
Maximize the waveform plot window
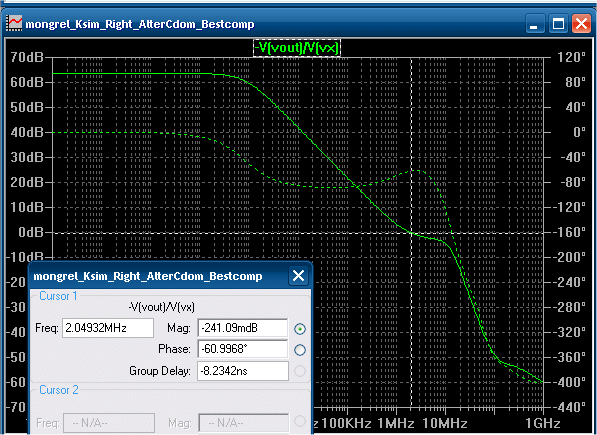pyautogui.click(x=558, y=24)
